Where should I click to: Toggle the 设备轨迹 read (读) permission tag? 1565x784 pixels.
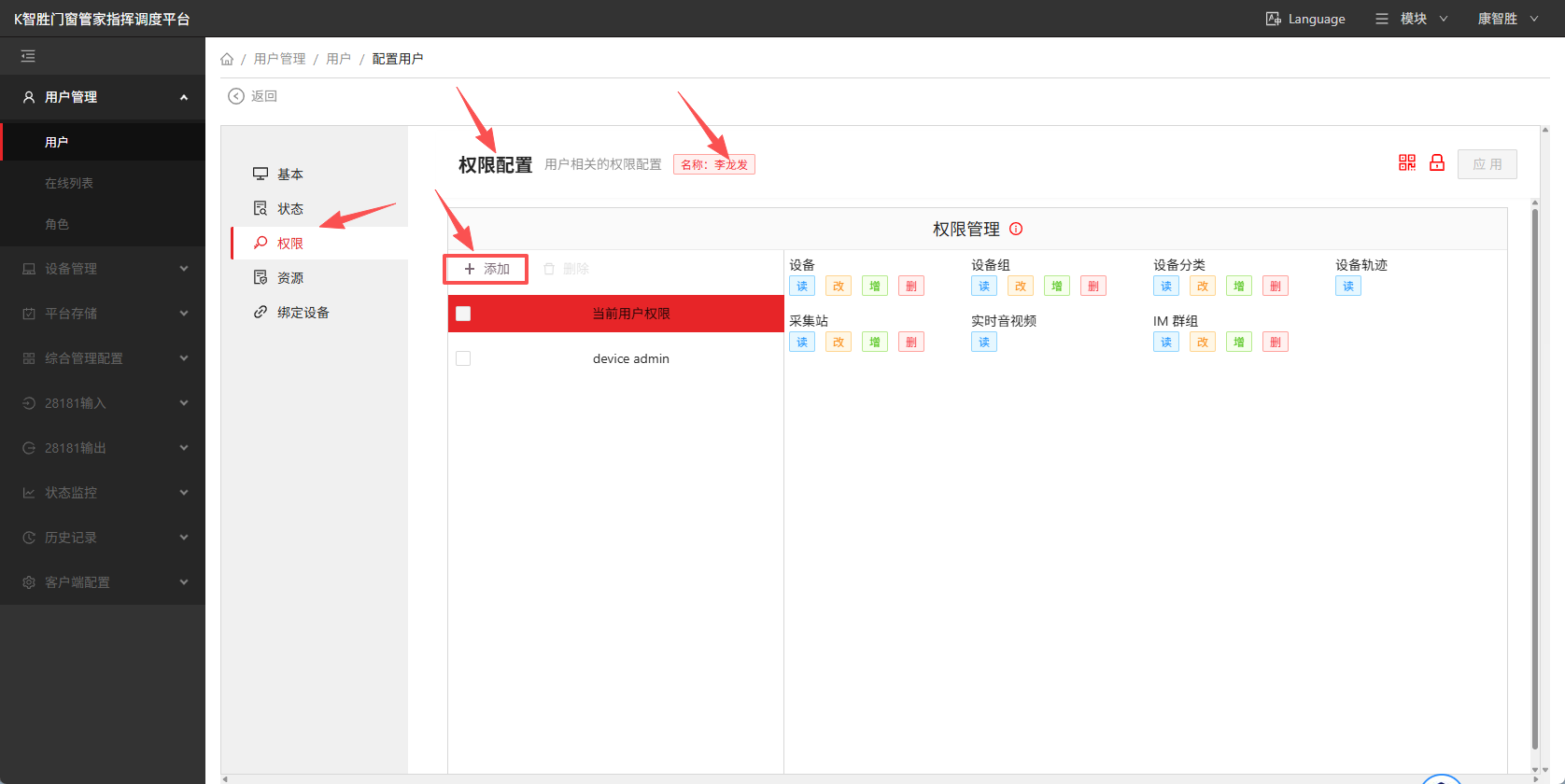[1347, 287]
